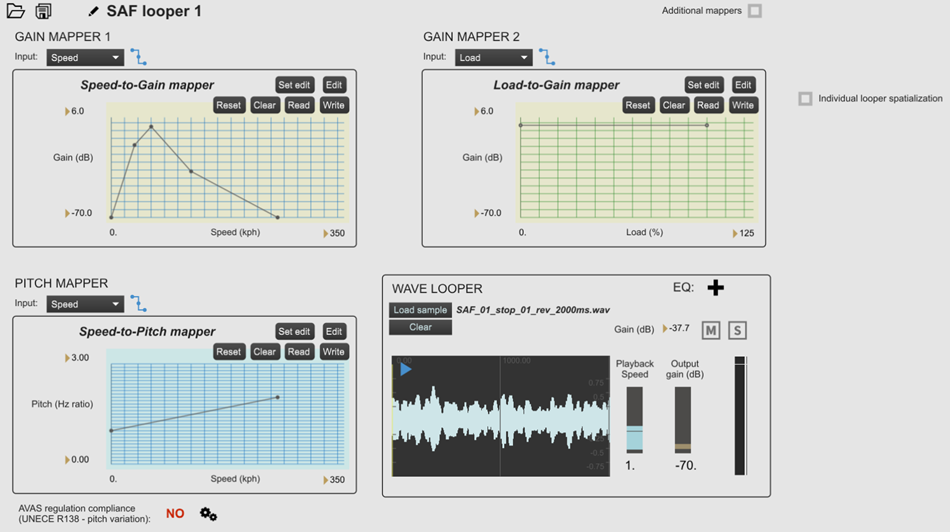Click the waveform display of the sample
This screenshot has height=532, width=950.
click(500, 416)
